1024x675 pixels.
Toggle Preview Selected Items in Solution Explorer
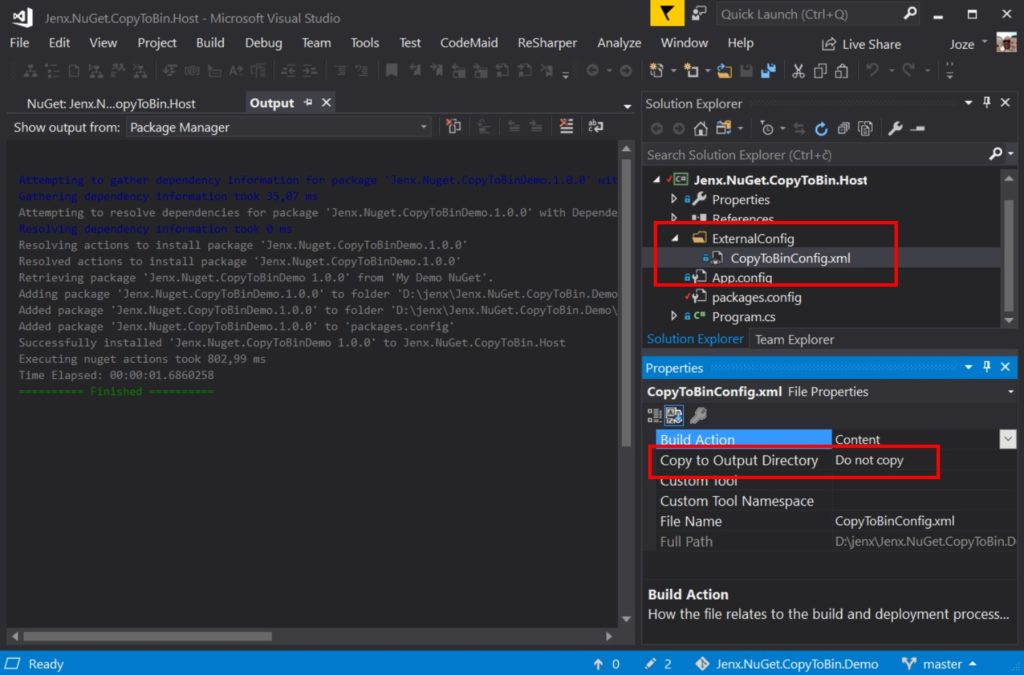pyautogui.click(x=918, y=129)
